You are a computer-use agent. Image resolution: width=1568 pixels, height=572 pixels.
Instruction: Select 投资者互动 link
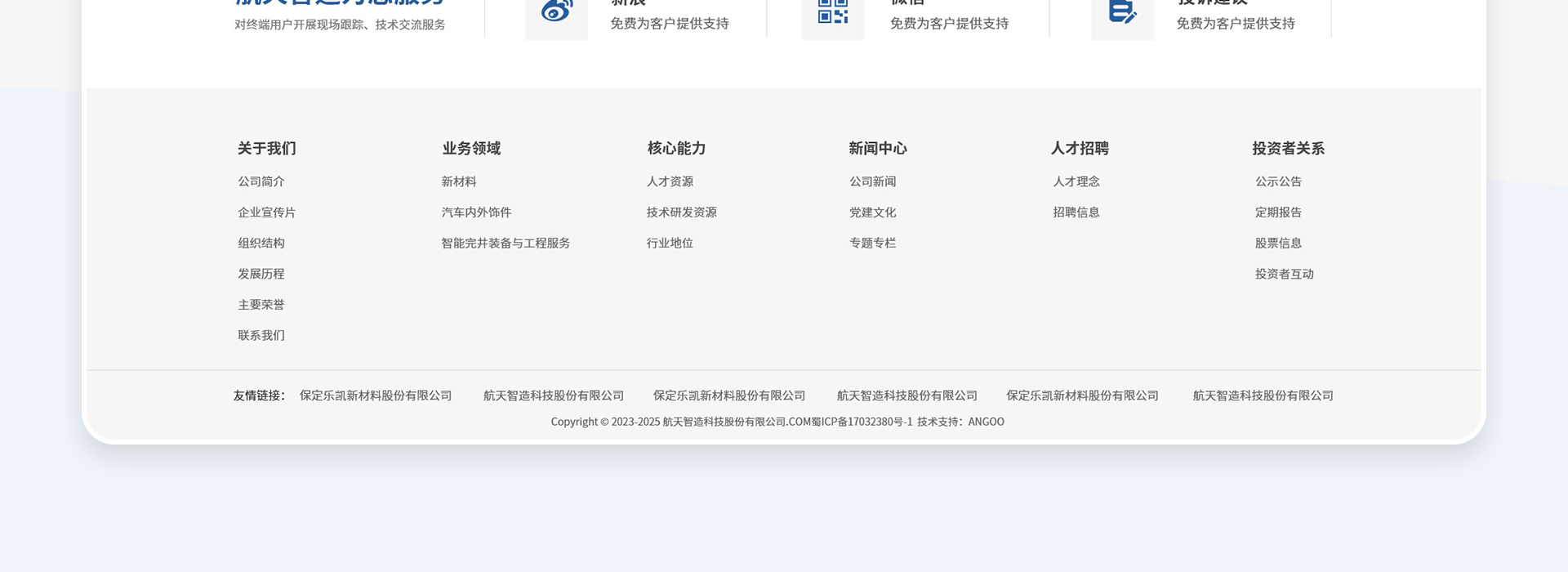click(x=1284, y=274)
